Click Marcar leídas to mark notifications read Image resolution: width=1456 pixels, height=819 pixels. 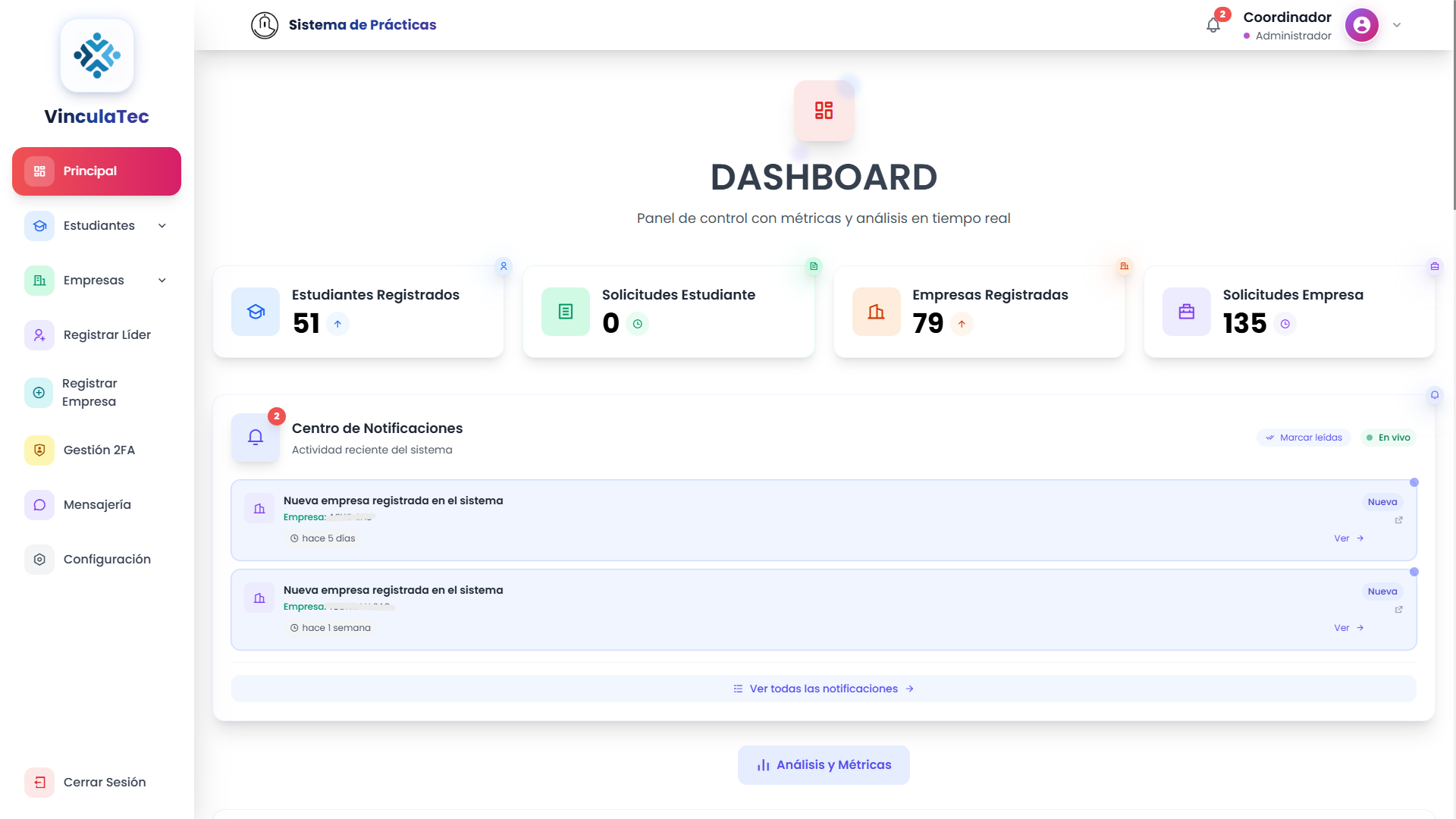1304,438
